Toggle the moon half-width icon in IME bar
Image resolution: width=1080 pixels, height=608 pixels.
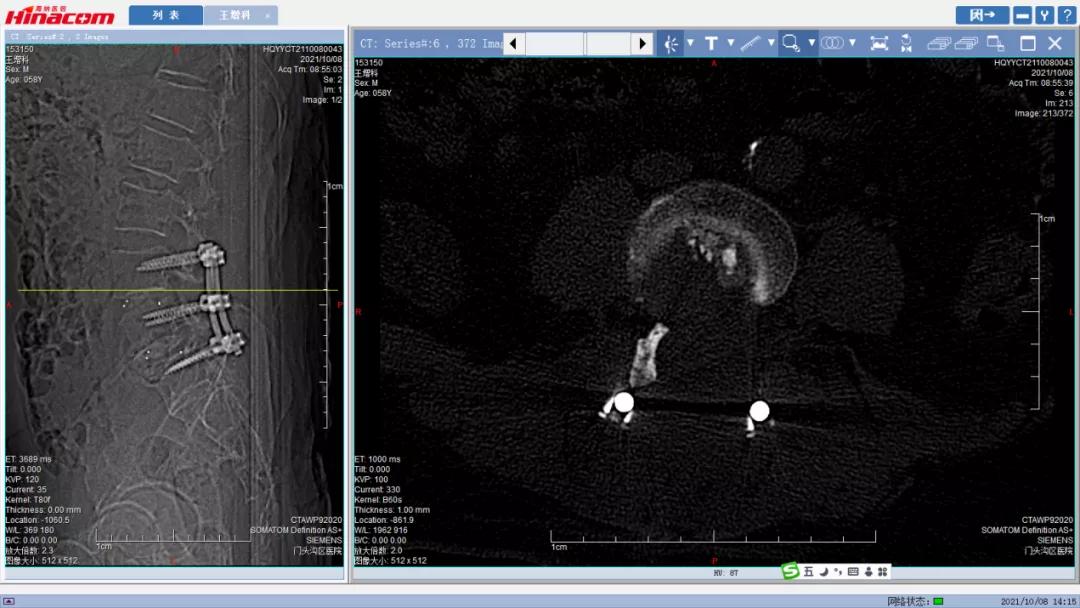(824, 572)
